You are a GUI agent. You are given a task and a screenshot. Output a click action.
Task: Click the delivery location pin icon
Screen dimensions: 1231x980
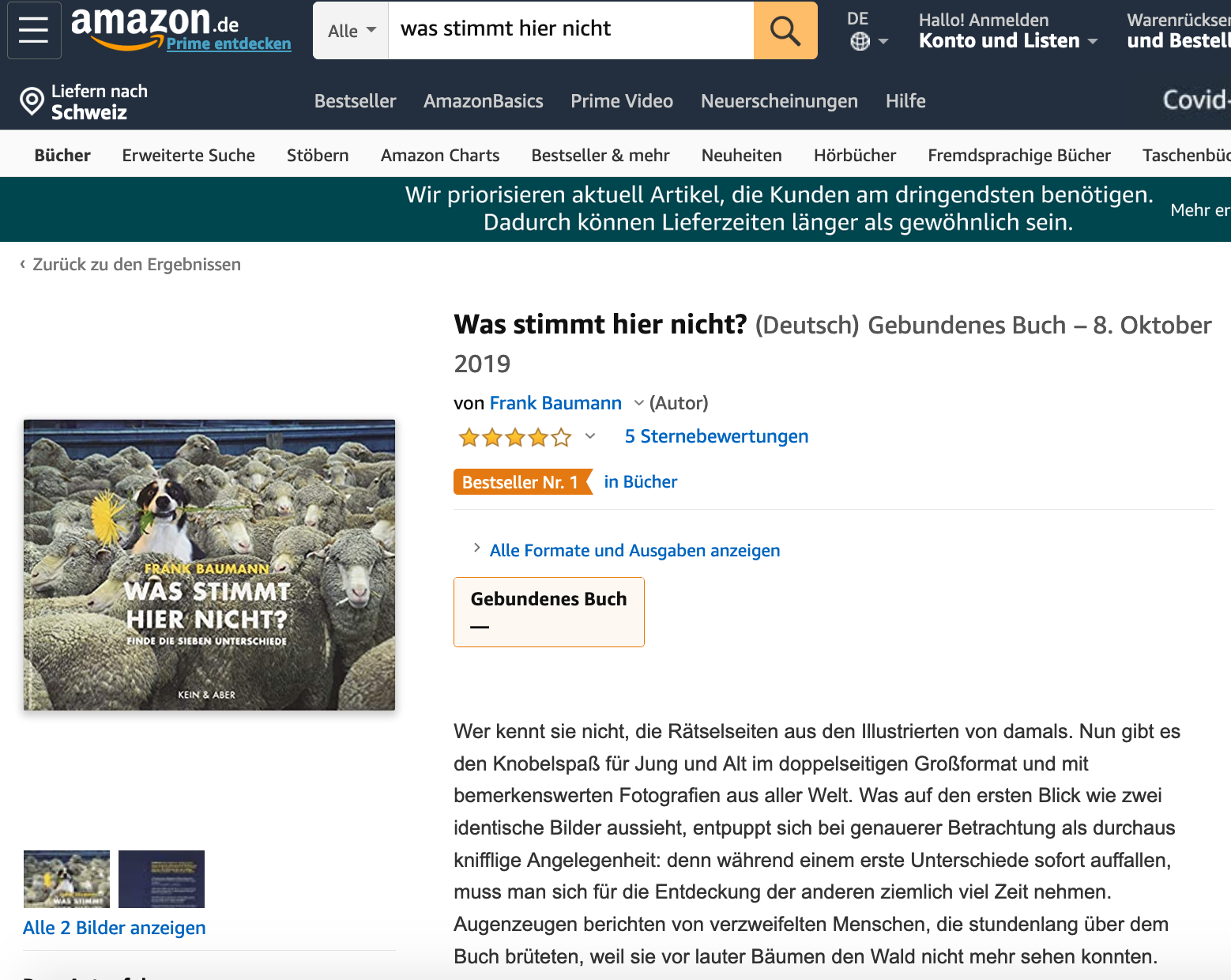pyautogui.click(x=32, y=101)
